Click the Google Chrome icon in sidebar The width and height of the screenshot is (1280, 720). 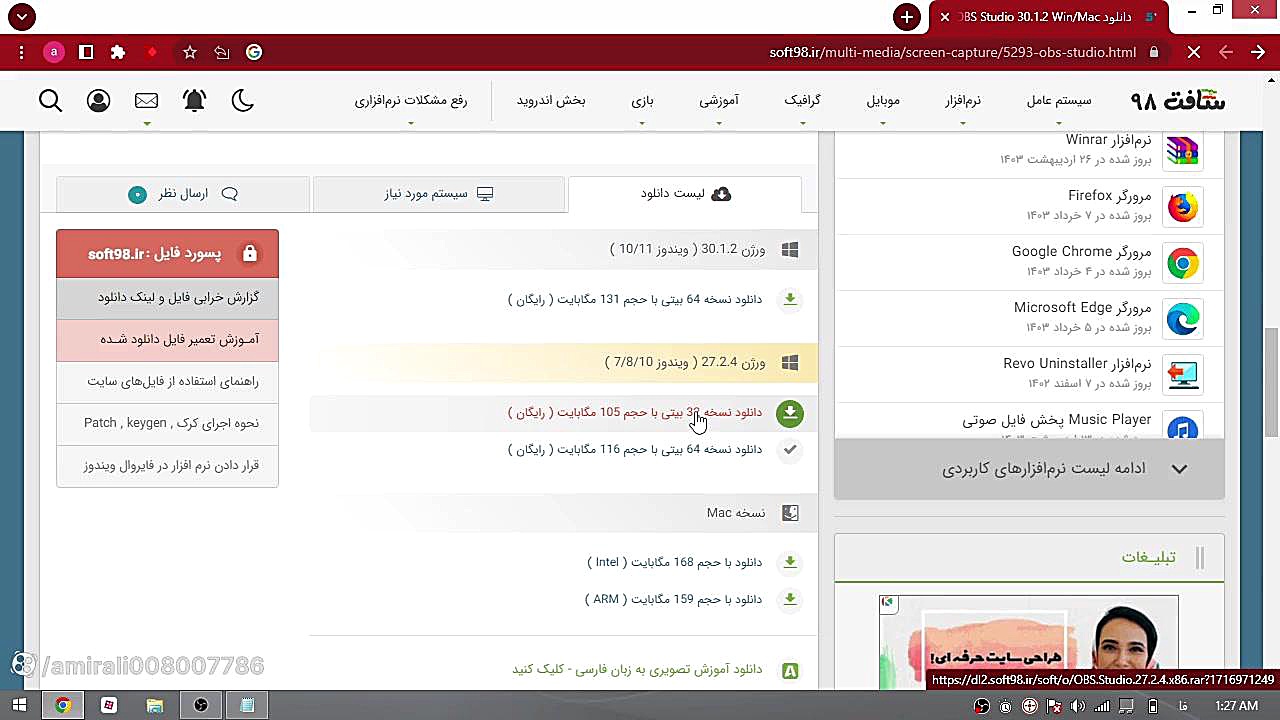[1183, 263]
